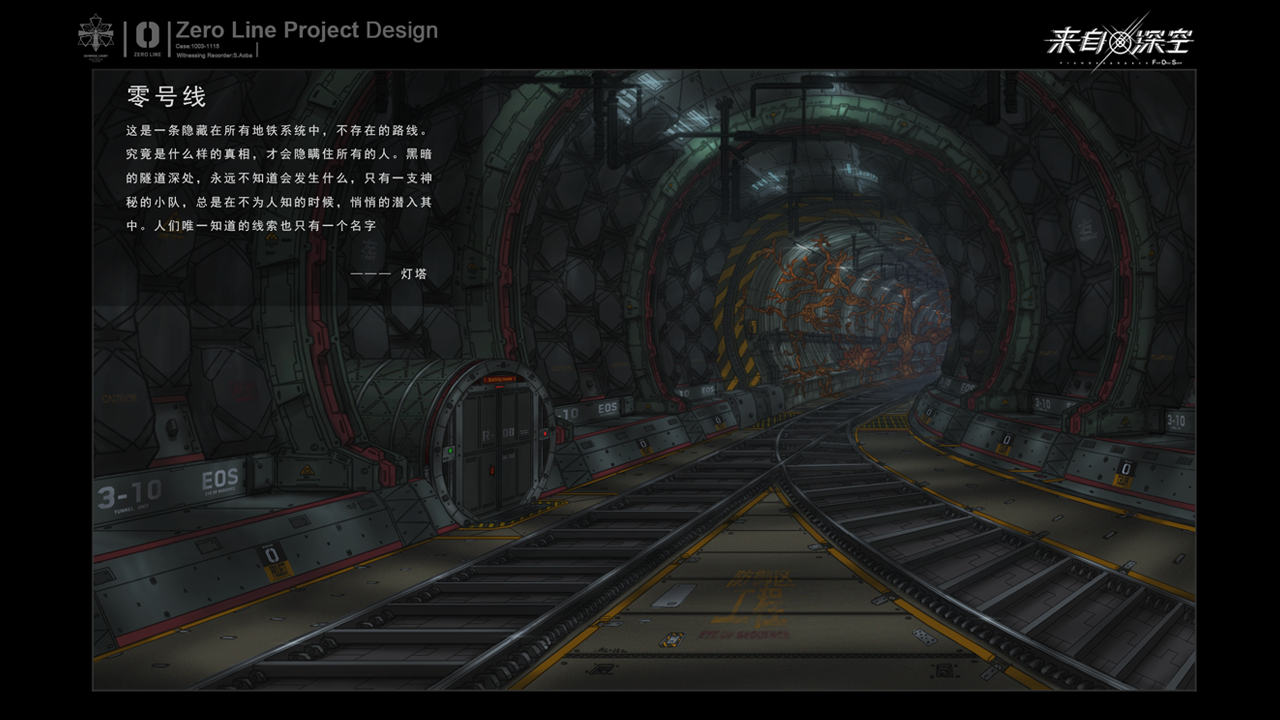The image size is (1280, 720).
Task: Click the "0" plate on the right wall
Action: [x=1126, y=469]
